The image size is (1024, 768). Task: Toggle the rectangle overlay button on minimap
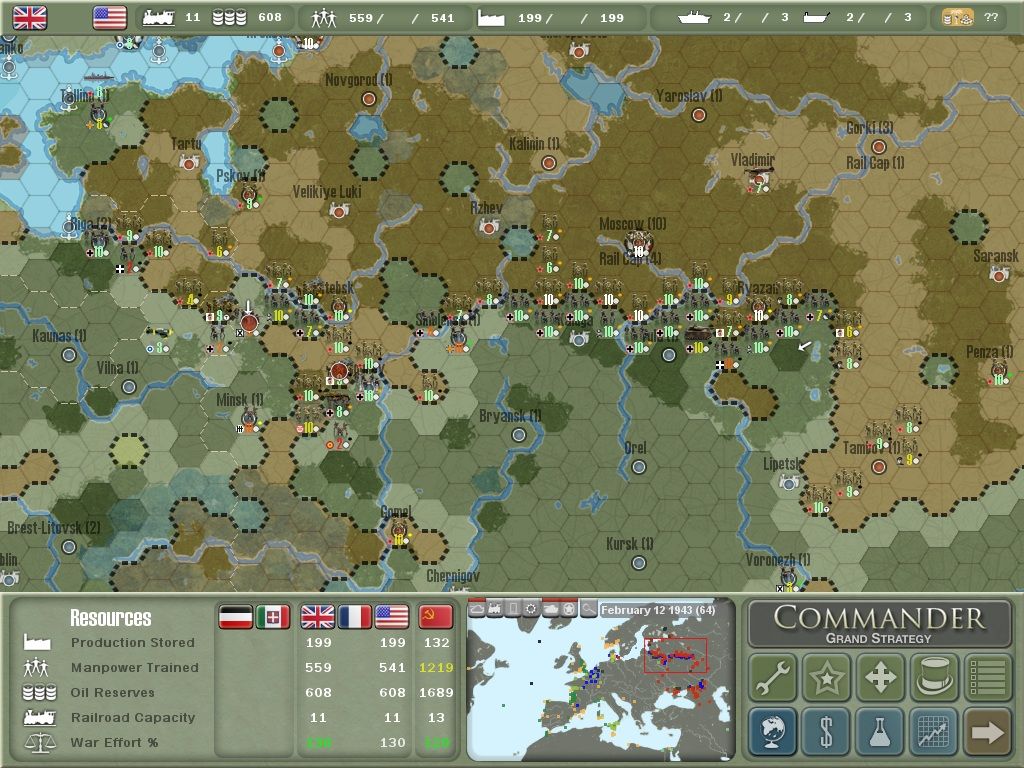[514, 609]
